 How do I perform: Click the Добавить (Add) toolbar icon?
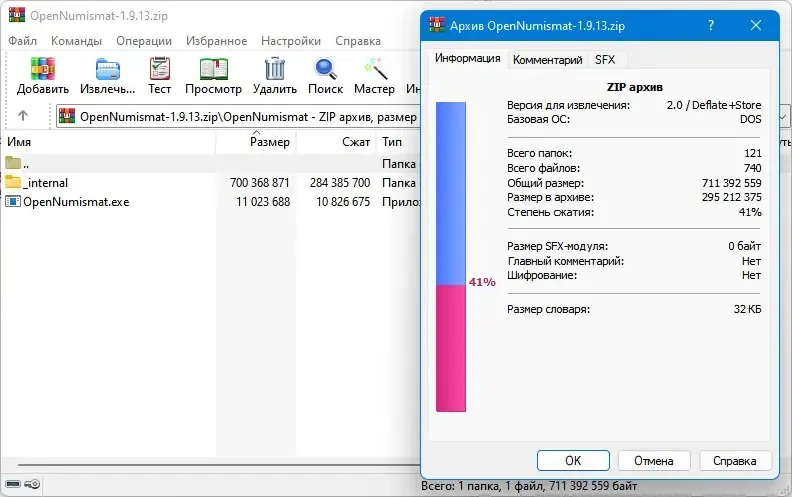(43, 68)
